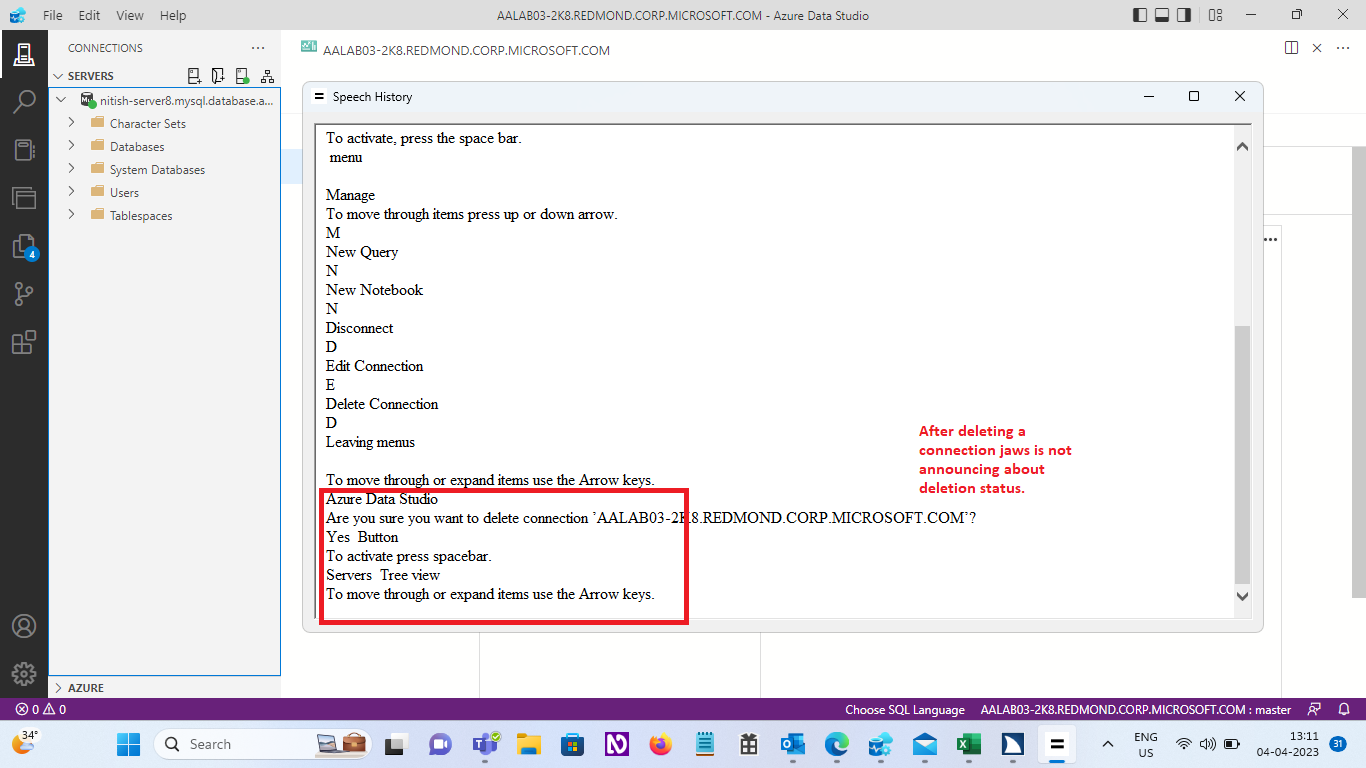Image resolution: width=1366 pixels, height=768 pixels.
Task: Click the Manage accounts icon above settings gear
Action: (24, 628)
